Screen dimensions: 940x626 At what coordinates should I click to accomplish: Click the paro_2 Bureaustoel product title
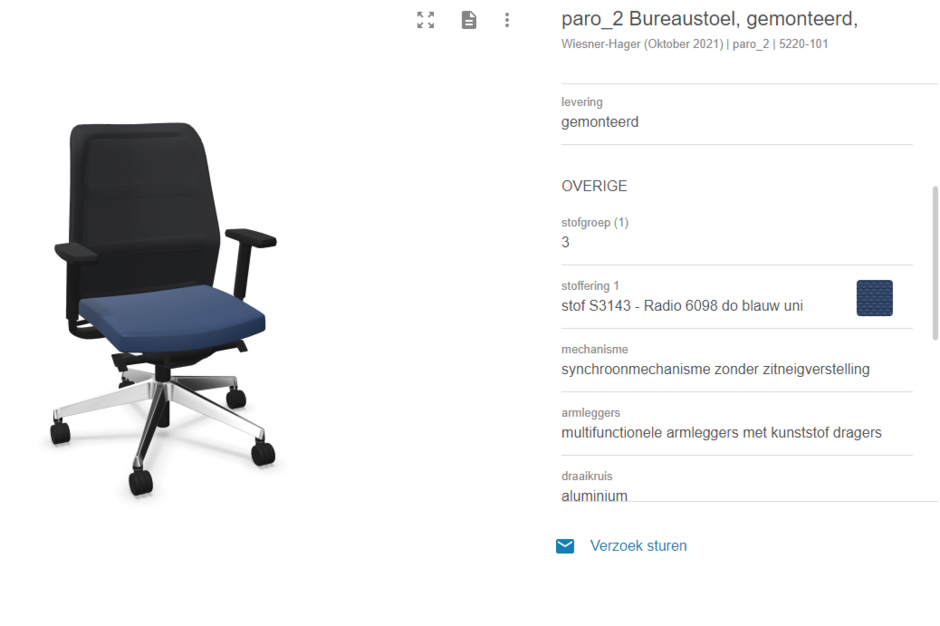pyautogui.click(x=709, y=19)
